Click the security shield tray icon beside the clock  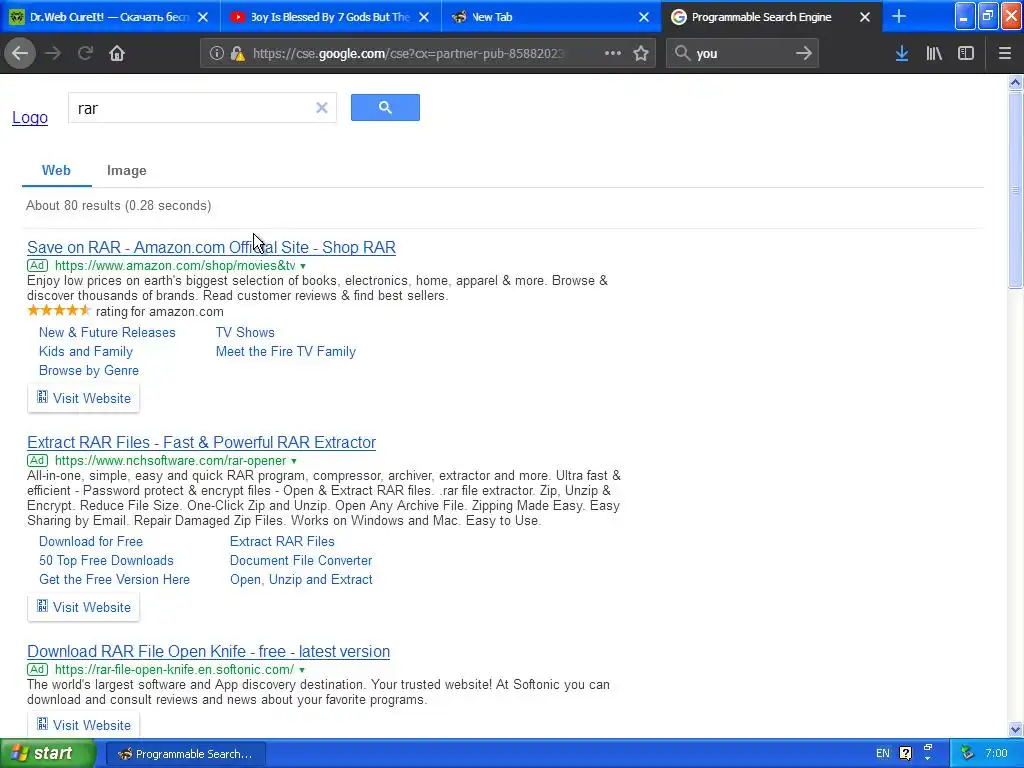coord(967,754)
